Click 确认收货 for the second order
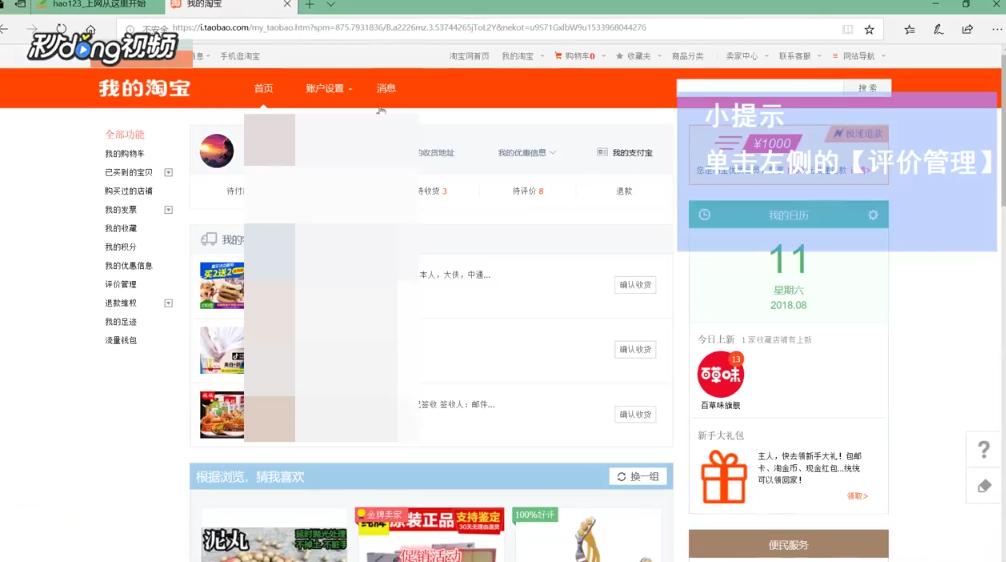The image size is (1006, 562). point(635,350)
